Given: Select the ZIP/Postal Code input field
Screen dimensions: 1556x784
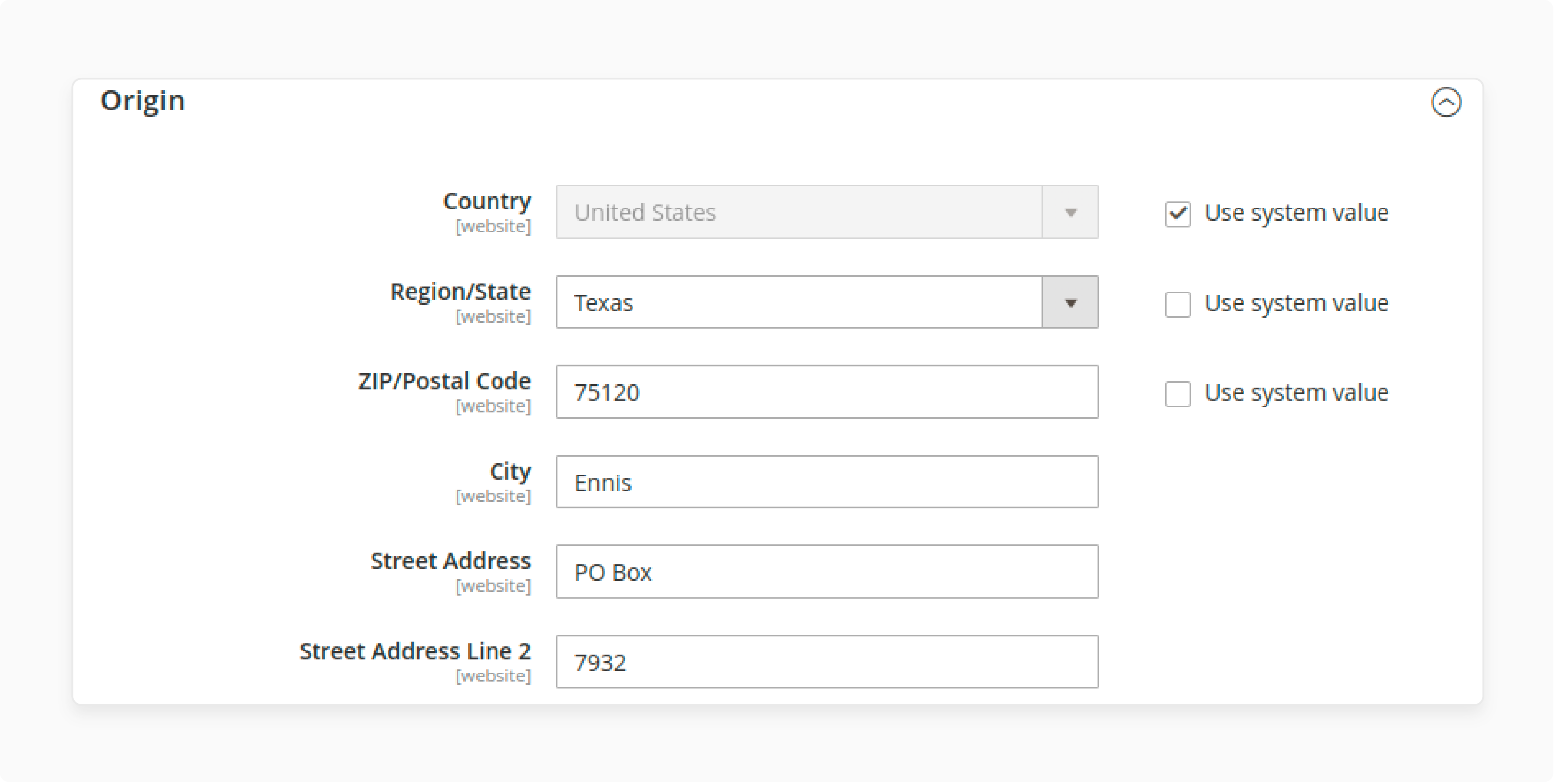Looking at the screenshot, I should pyautogui.click(x=827, y=392).
